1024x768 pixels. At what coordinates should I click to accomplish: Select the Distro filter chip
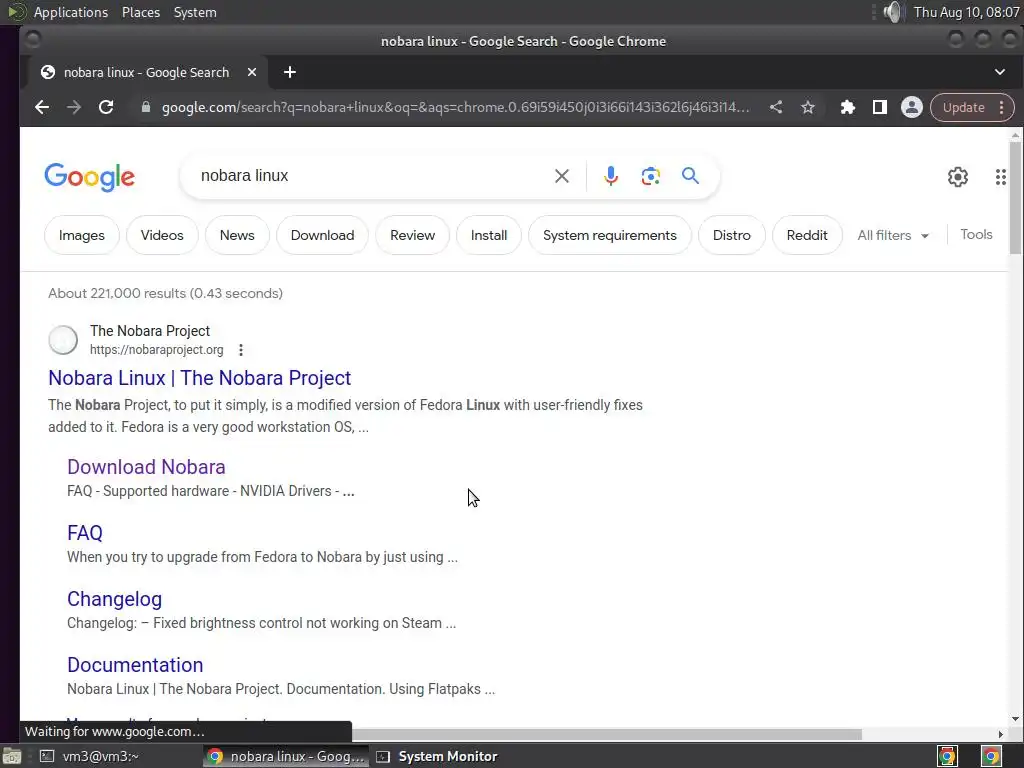(x=731, y=235)
